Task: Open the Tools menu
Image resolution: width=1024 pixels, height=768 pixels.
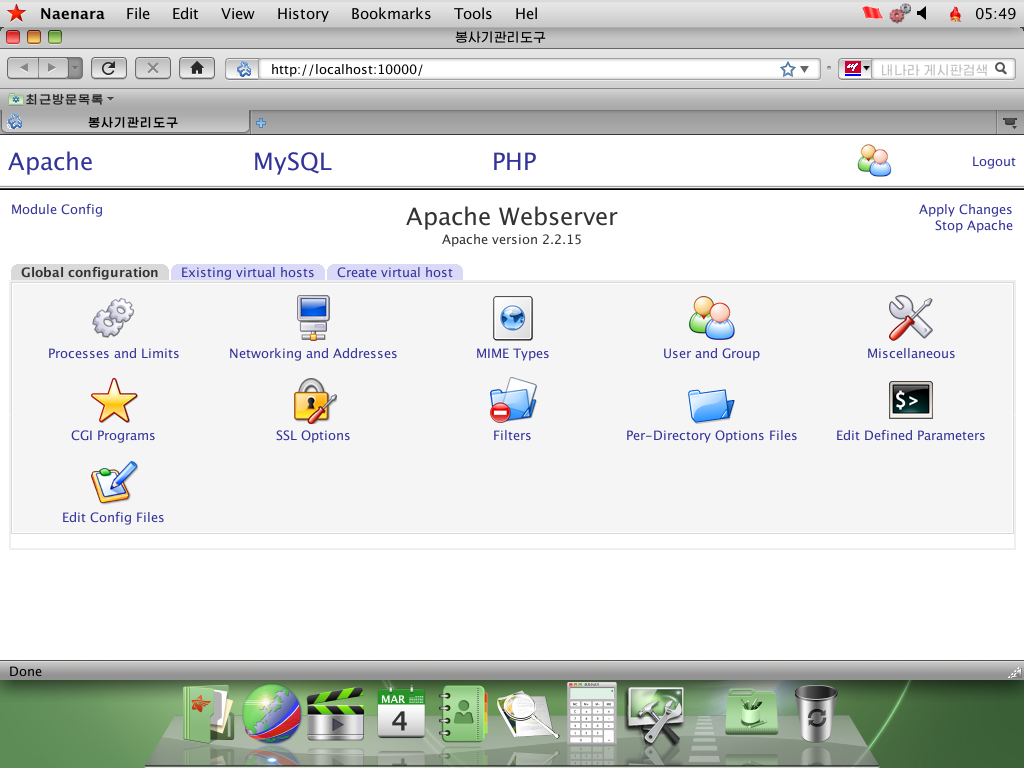Action: point(473,14)
